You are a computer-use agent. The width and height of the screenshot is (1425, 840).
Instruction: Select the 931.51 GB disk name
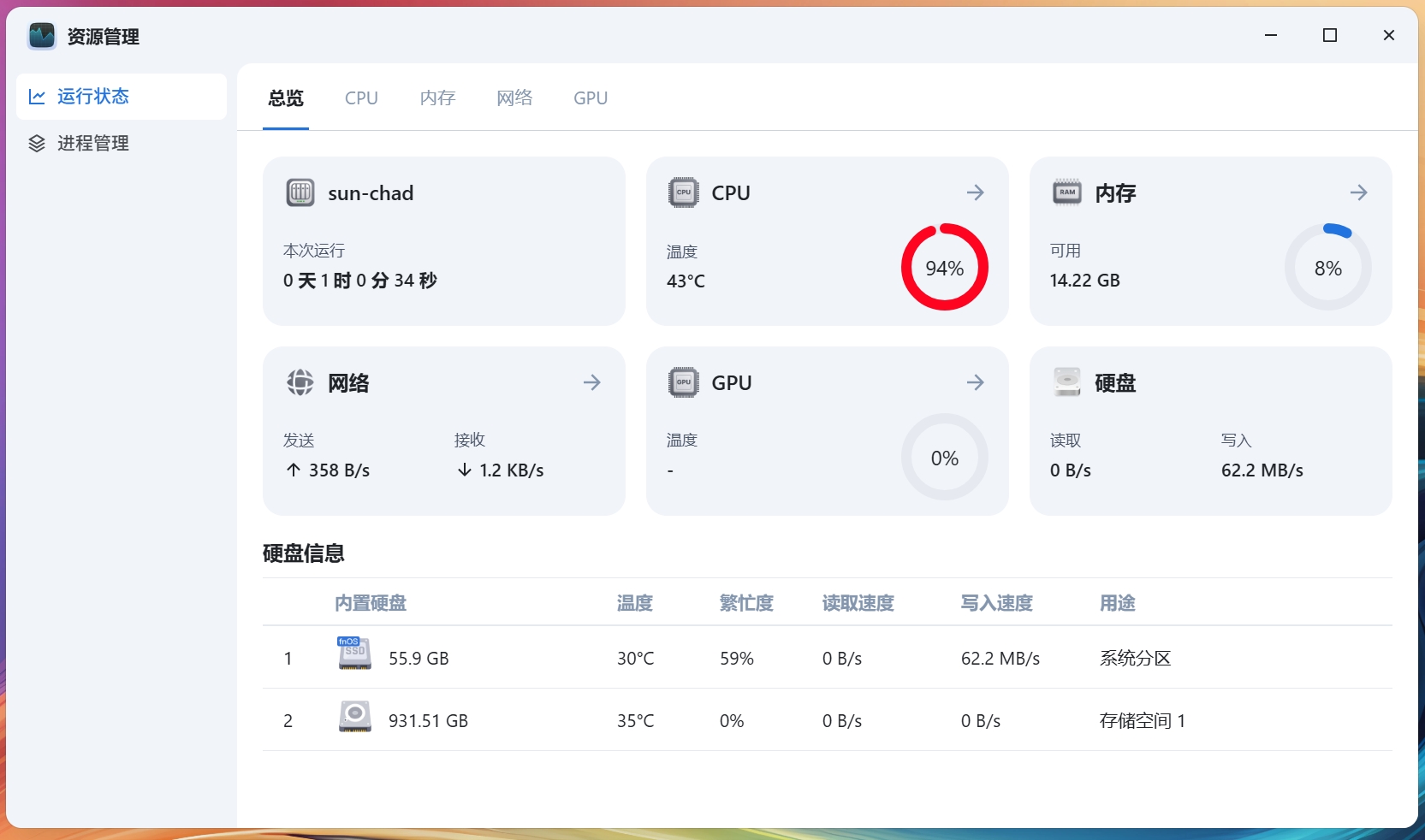coord(428,720)
